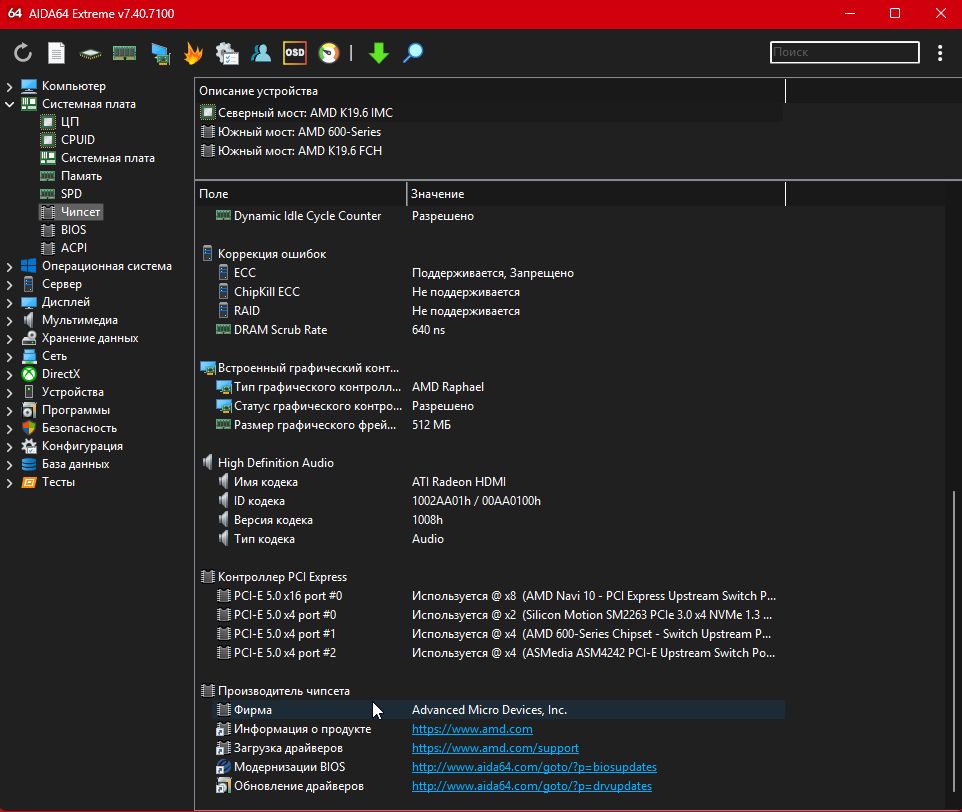Viewport: 962px width, 812px height.
Task: Select the CPUID tree item
Action: click(x=78, y=140)
